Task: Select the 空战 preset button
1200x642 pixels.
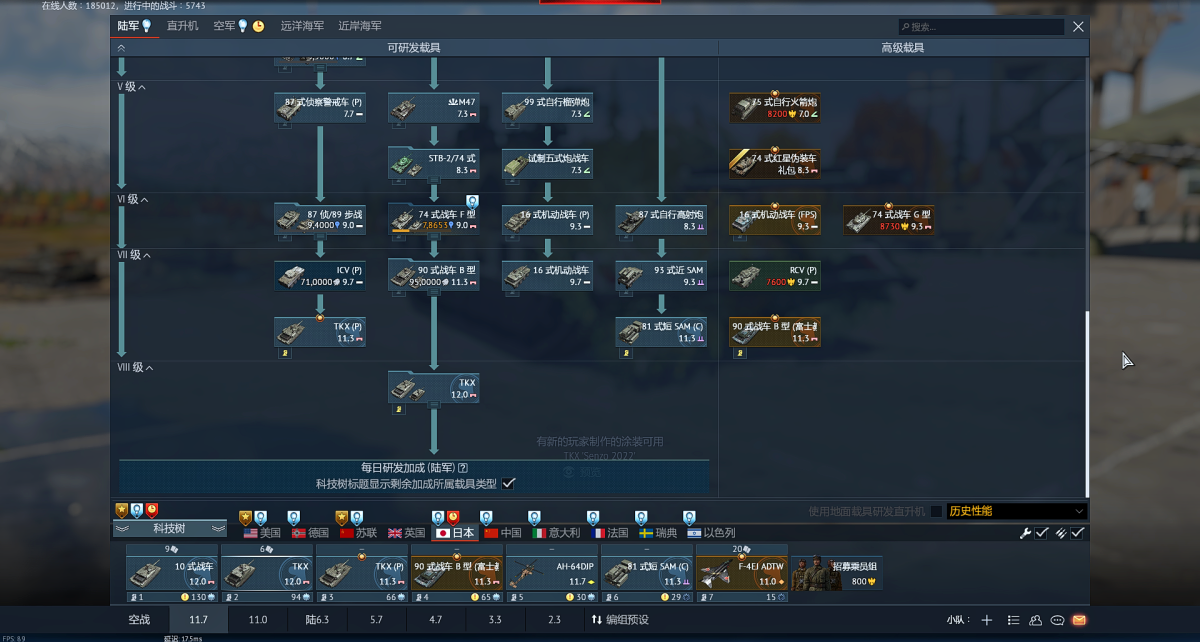Action: 139,620
